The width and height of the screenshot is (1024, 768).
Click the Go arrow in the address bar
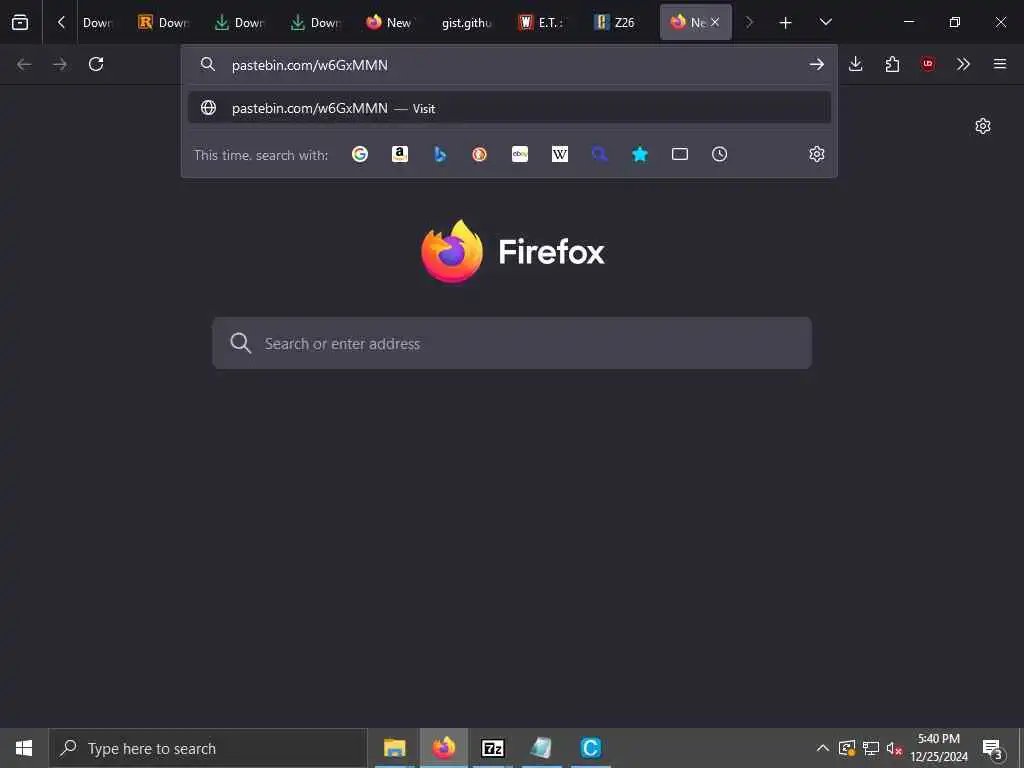[816, 64]
